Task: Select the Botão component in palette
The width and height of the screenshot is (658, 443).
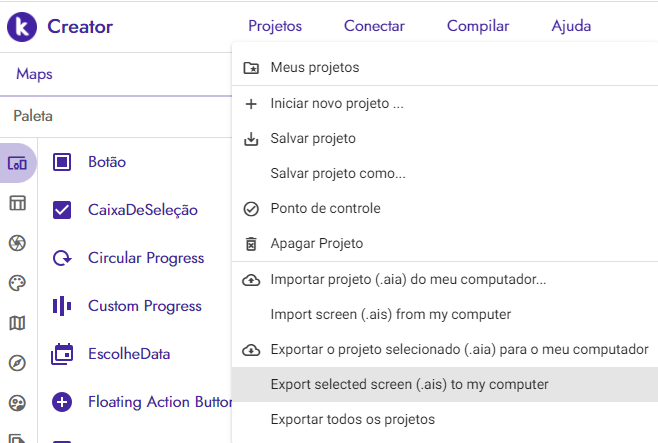Action: (106, 162)
